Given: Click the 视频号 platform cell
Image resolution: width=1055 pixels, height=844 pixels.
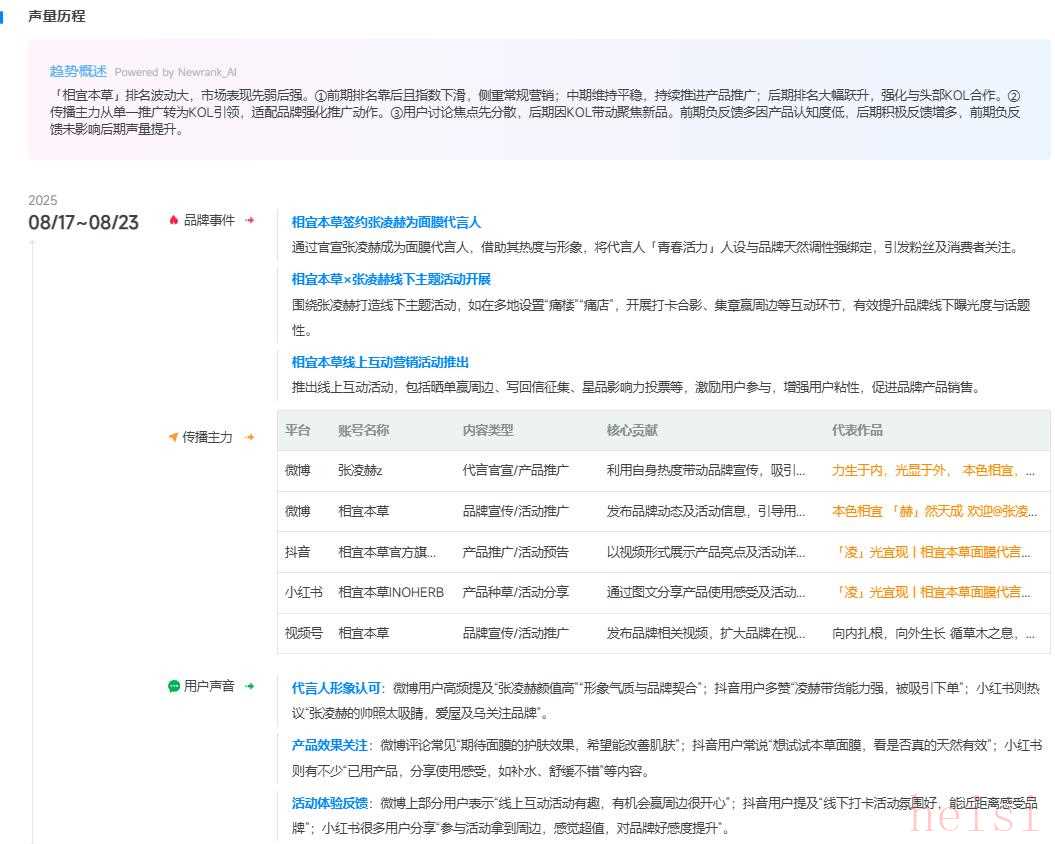Looking at the screenshot, I should point(303,633).
